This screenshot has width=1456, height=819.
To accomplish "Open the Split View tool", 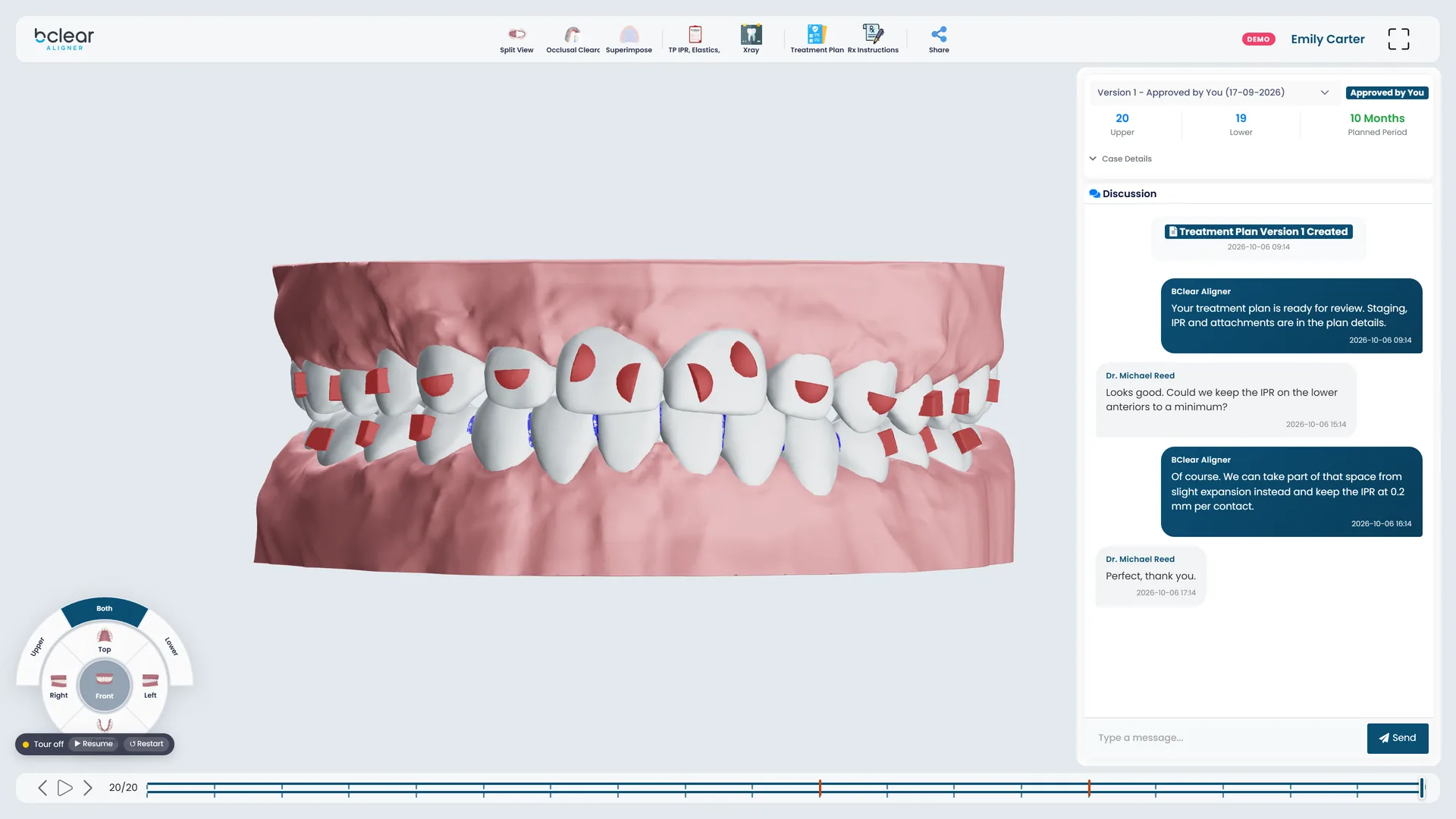I will pyautogui.click(x=516, y=39).
